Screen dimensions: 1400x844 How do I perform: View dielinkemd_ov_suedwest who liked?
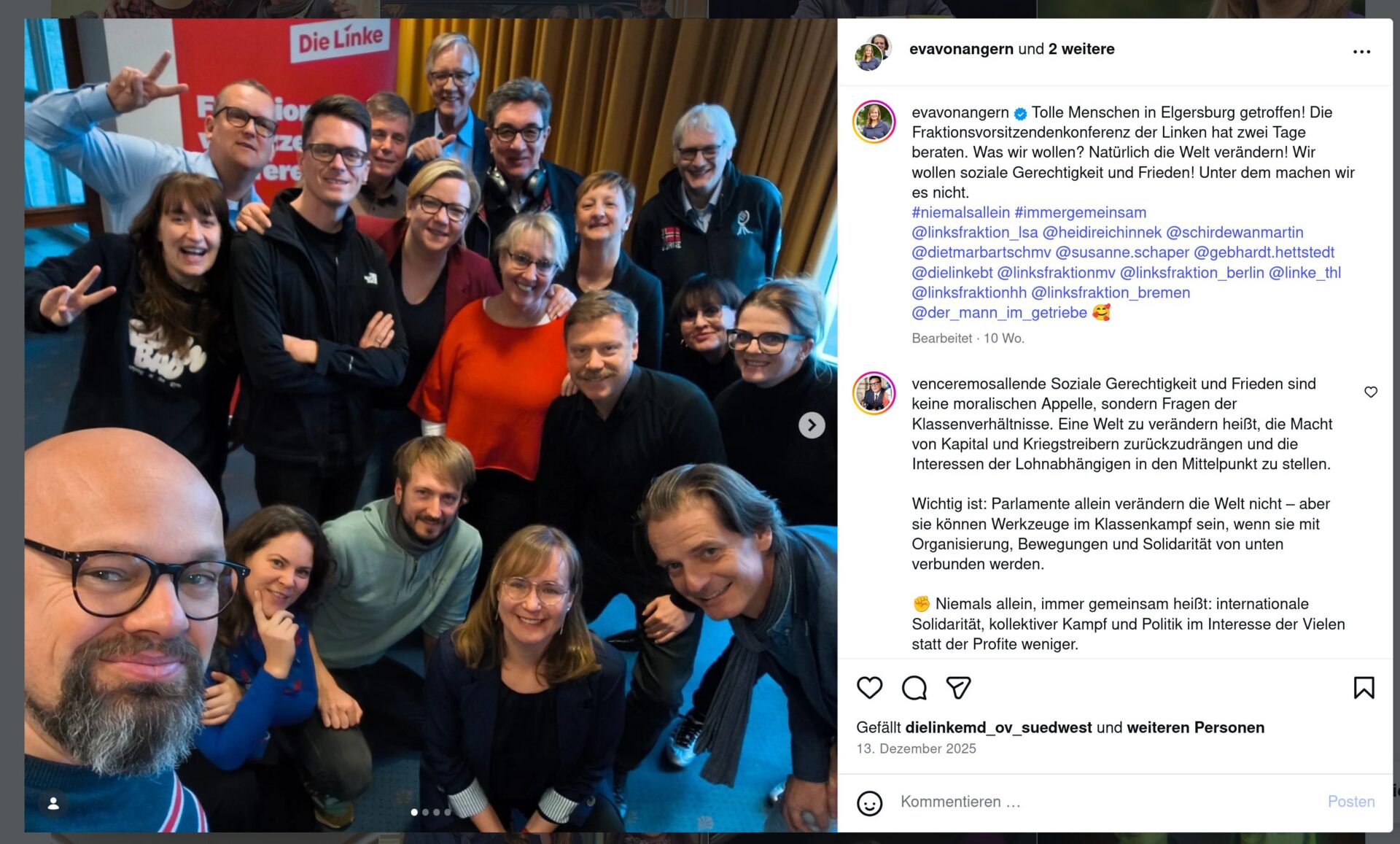(998, 727)
